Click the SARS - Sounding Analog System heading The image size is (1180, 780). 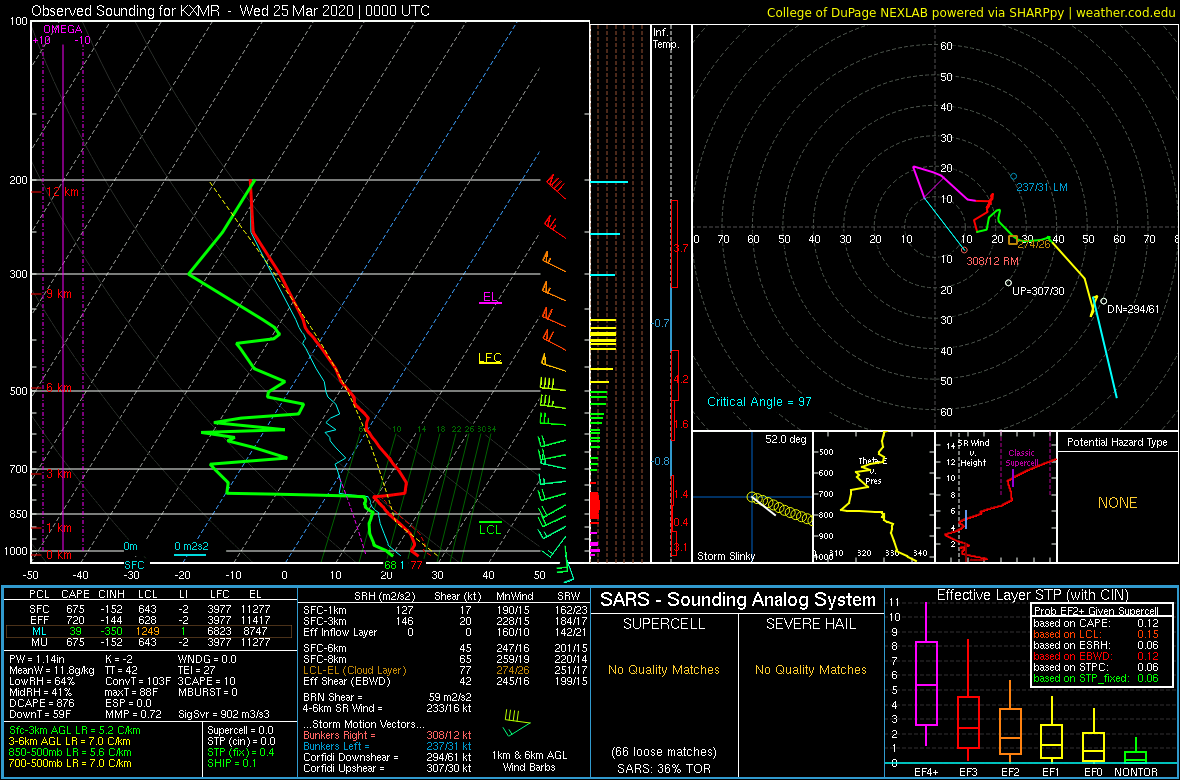(x=738, y=600)
